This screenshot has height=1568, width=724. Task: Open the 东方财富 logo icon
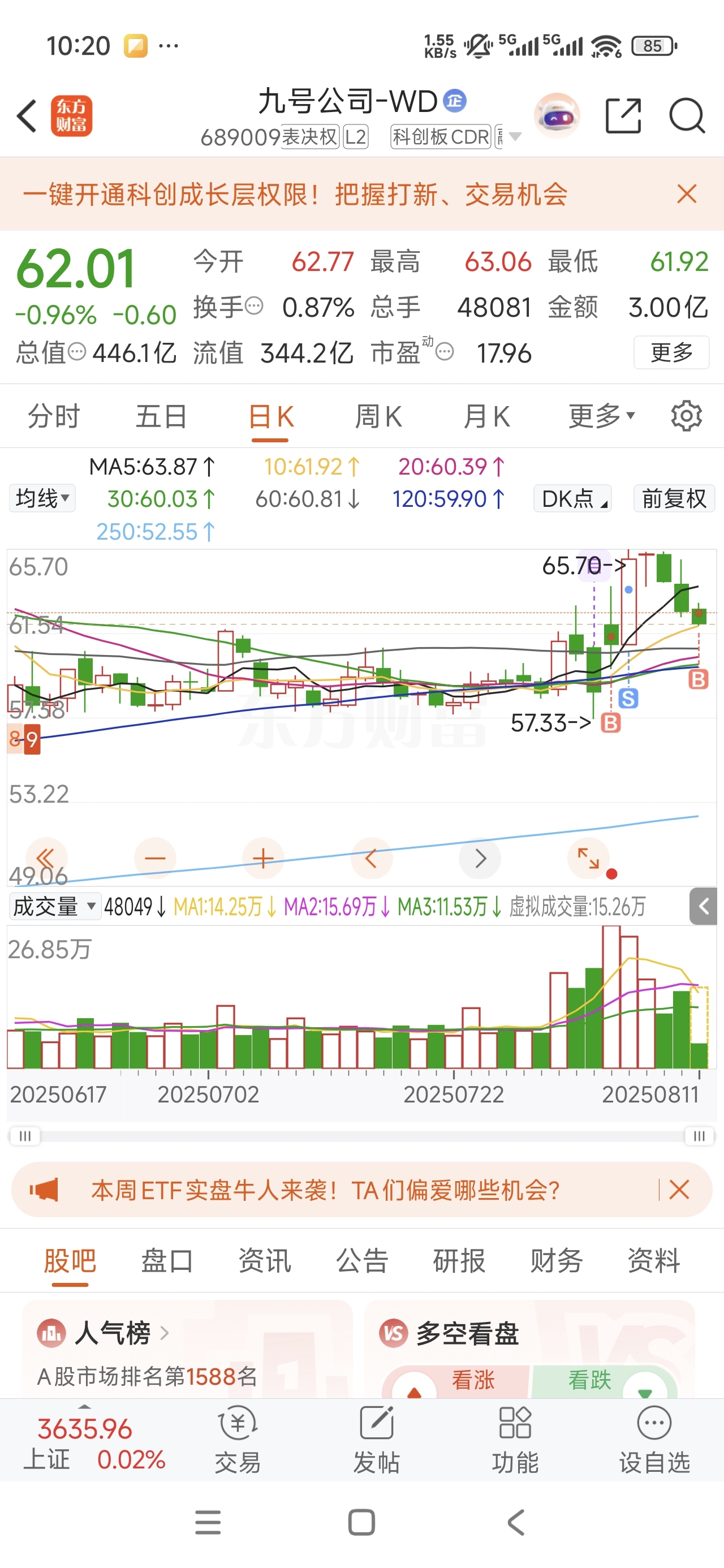coord(71,115)
